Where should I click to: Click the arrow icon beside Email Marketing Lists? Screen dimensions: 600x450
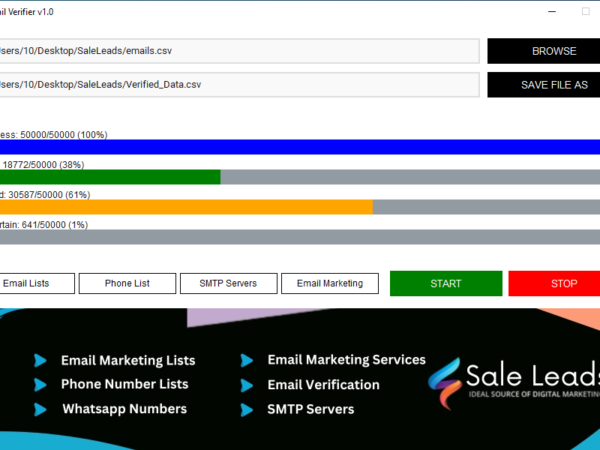pos(40,360)
